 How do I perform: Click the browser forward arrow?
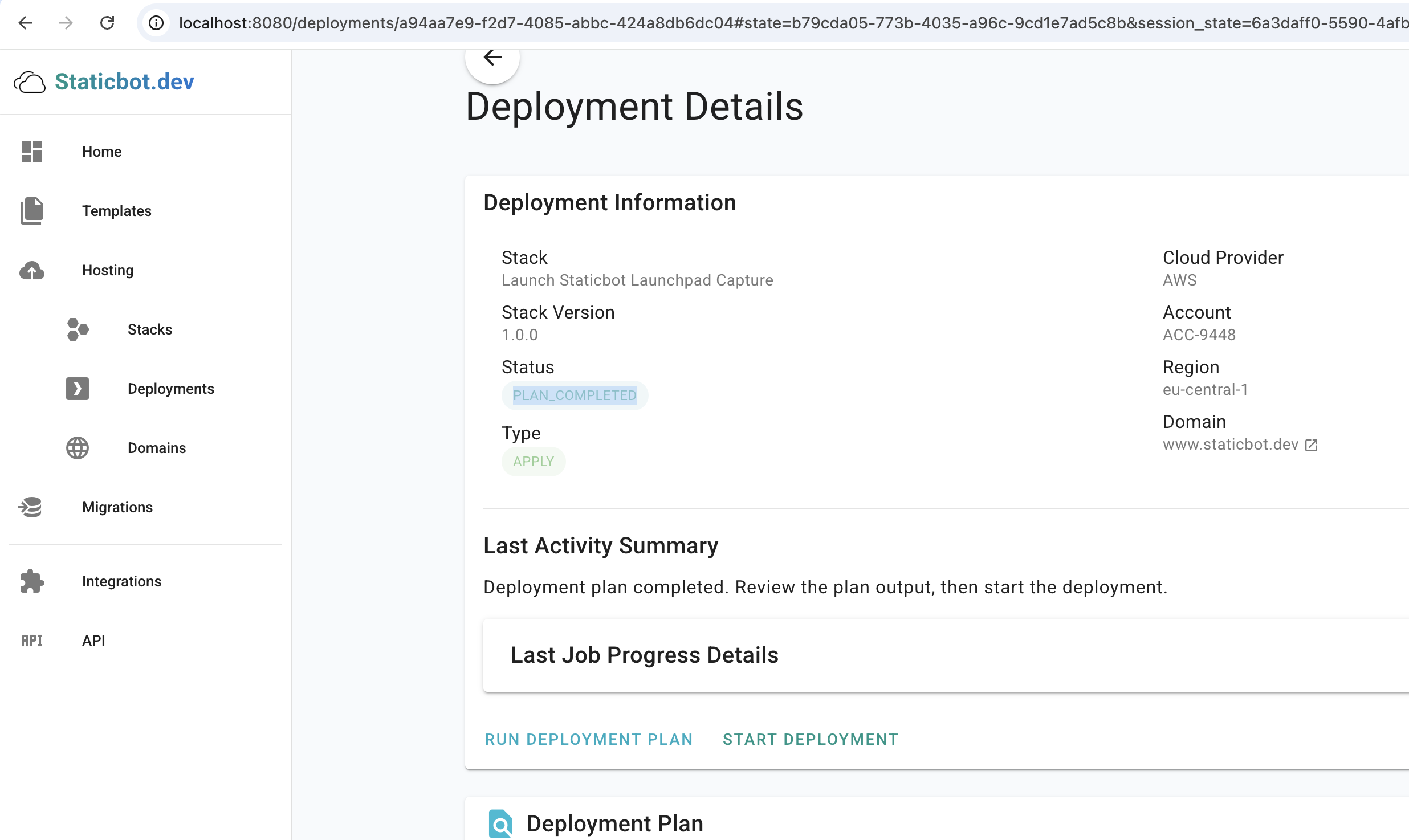(66, 23)
